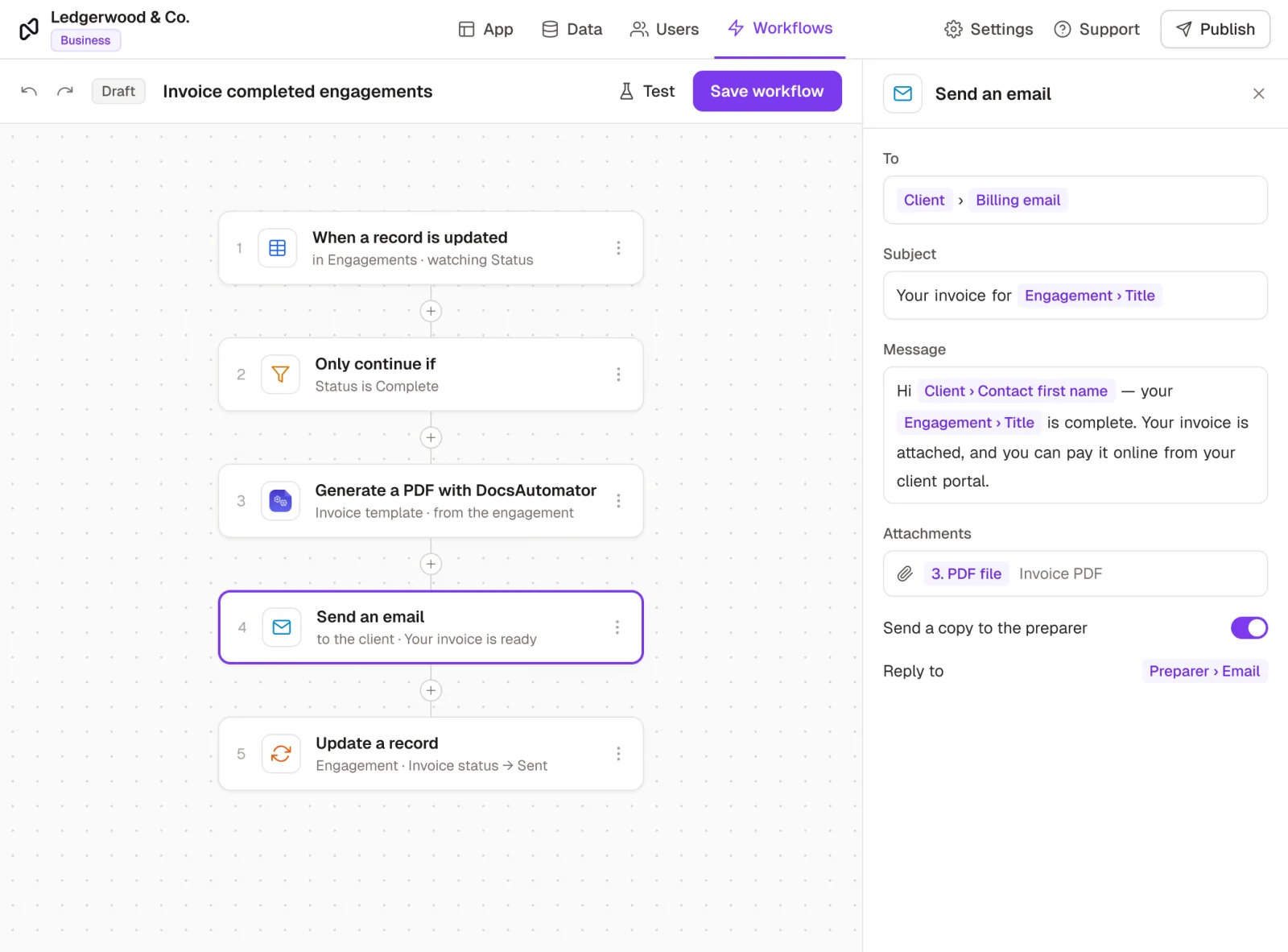Click the sync icon on step 5

point(281,754)
